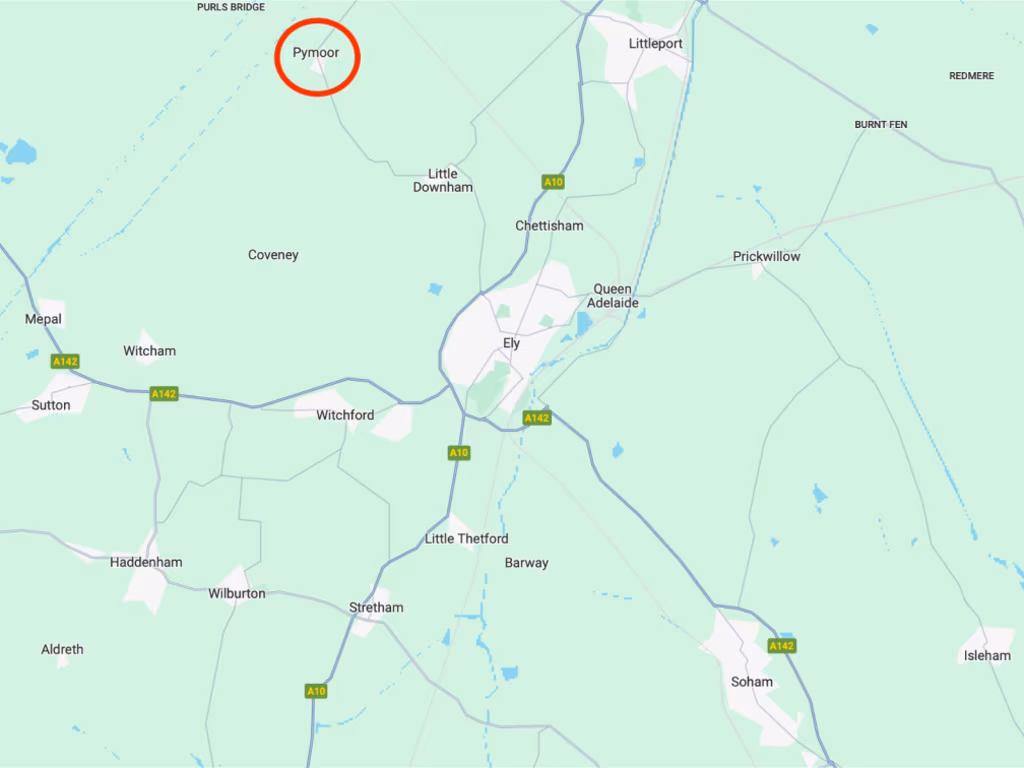
Task: Click the Ely city label
Action: pyautogui.click(x=511, y=343)
